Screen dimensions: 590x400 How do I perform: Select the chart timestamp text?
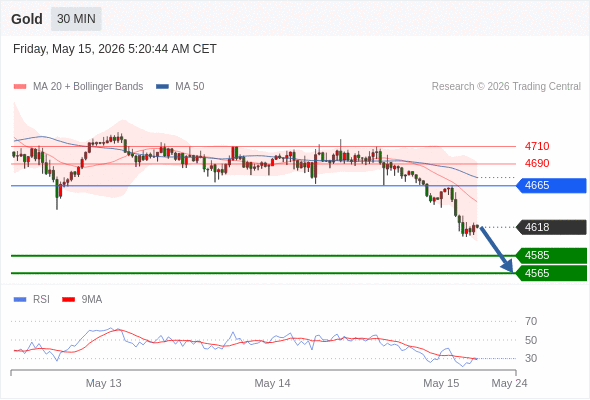point(115,49)
